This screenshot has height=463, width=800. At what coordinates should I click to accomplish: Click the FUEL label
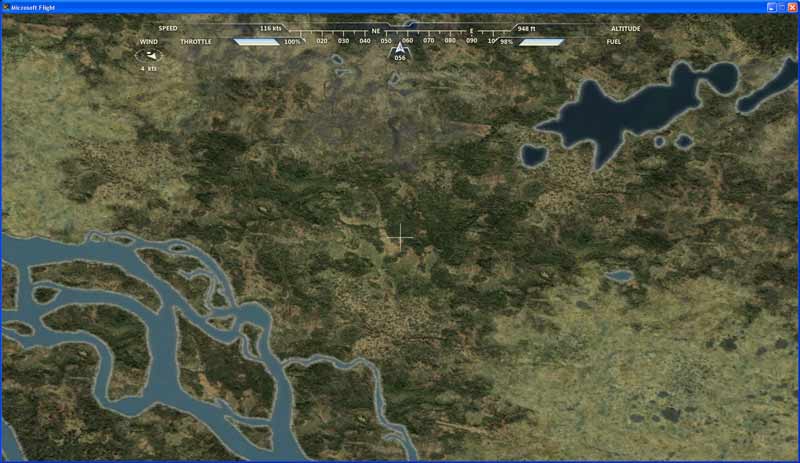[x=614, y=42]
